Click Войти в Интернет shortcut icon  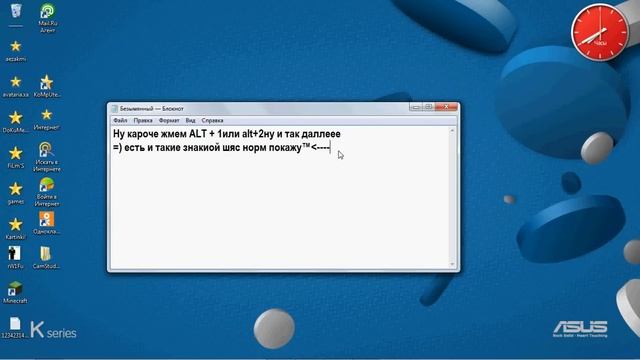(47, 185)
